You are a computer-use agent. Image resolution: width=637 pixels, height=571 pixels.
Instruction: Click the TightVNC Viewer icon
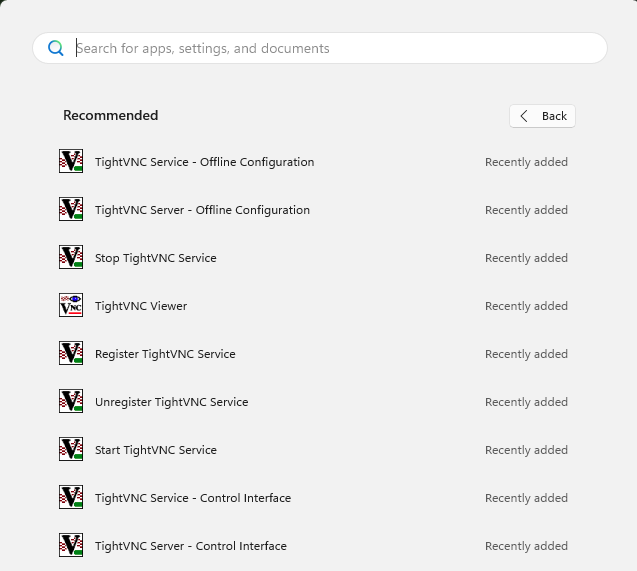(x=71, y=305)
